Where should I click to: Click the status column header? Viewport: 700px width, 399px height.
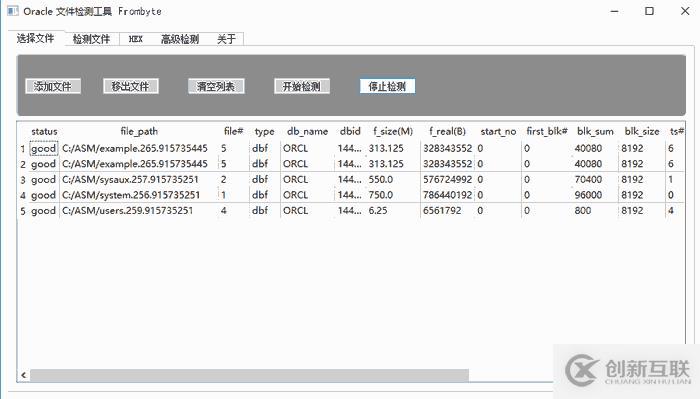pyautogui.click(x=44, y=131)
